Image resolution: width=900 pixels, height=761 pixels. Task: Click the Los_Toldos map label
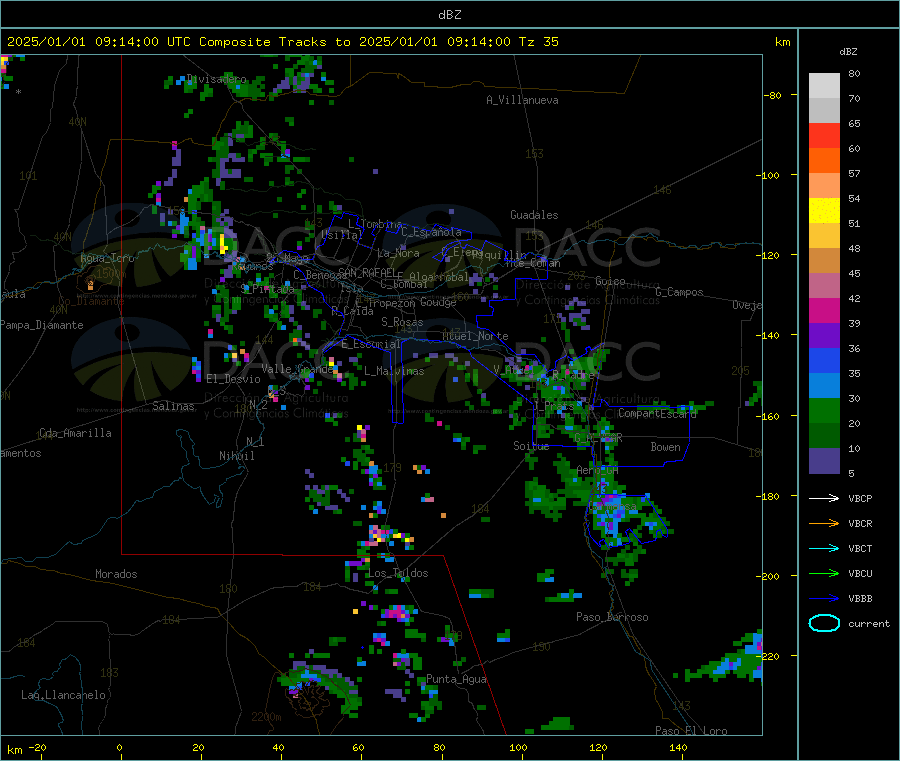398,573
